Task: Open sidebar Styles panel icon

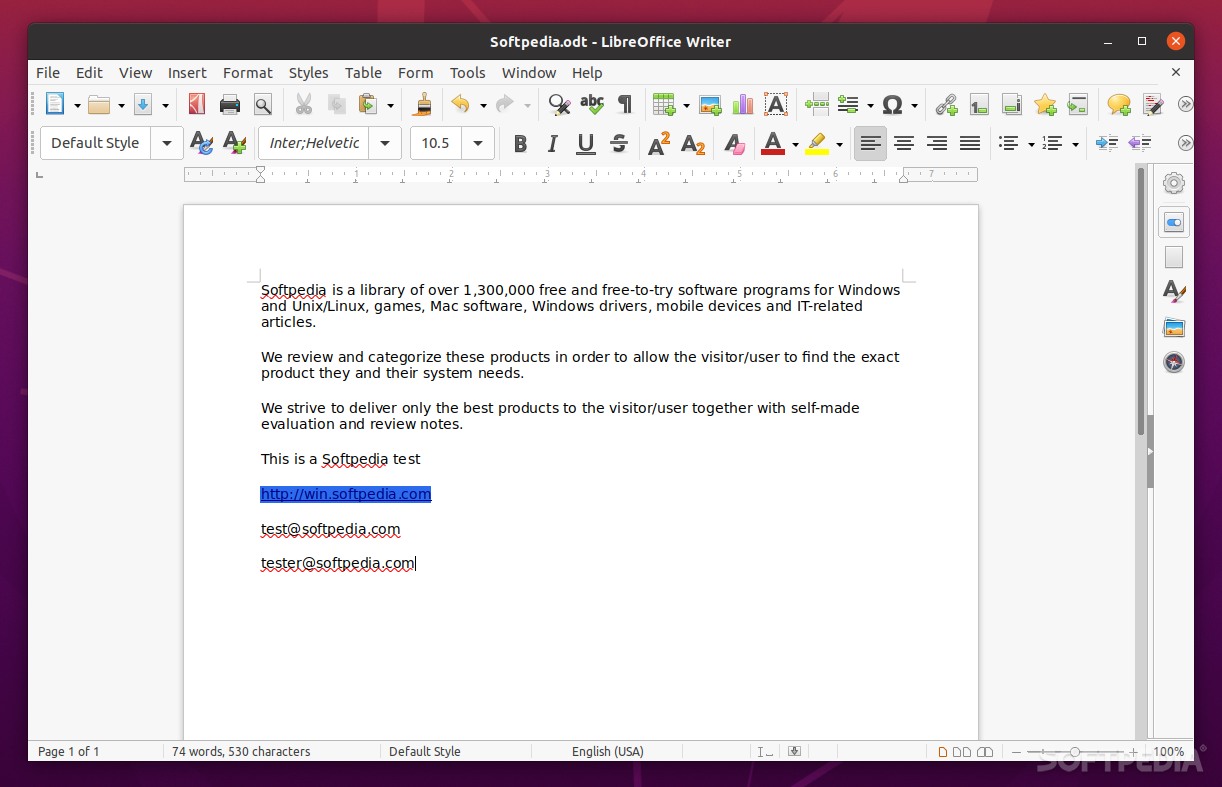Action: pyautogui.click(x=1174, y=292)
